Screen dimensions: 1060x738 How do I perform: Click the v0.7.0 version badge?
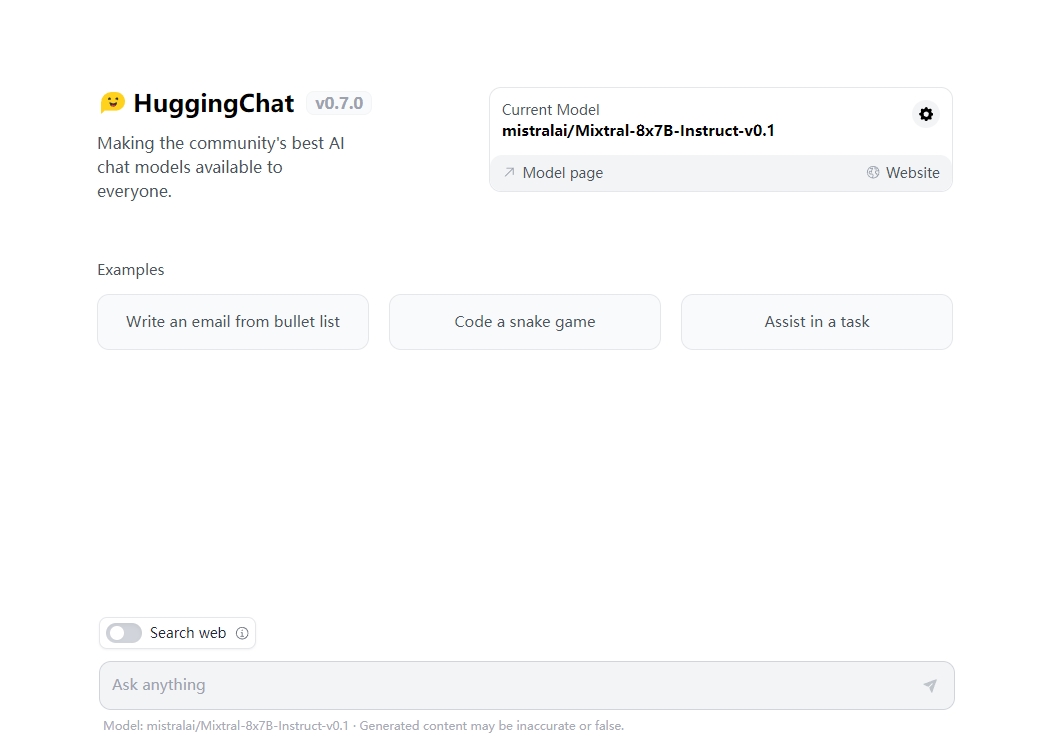[339, 103]
